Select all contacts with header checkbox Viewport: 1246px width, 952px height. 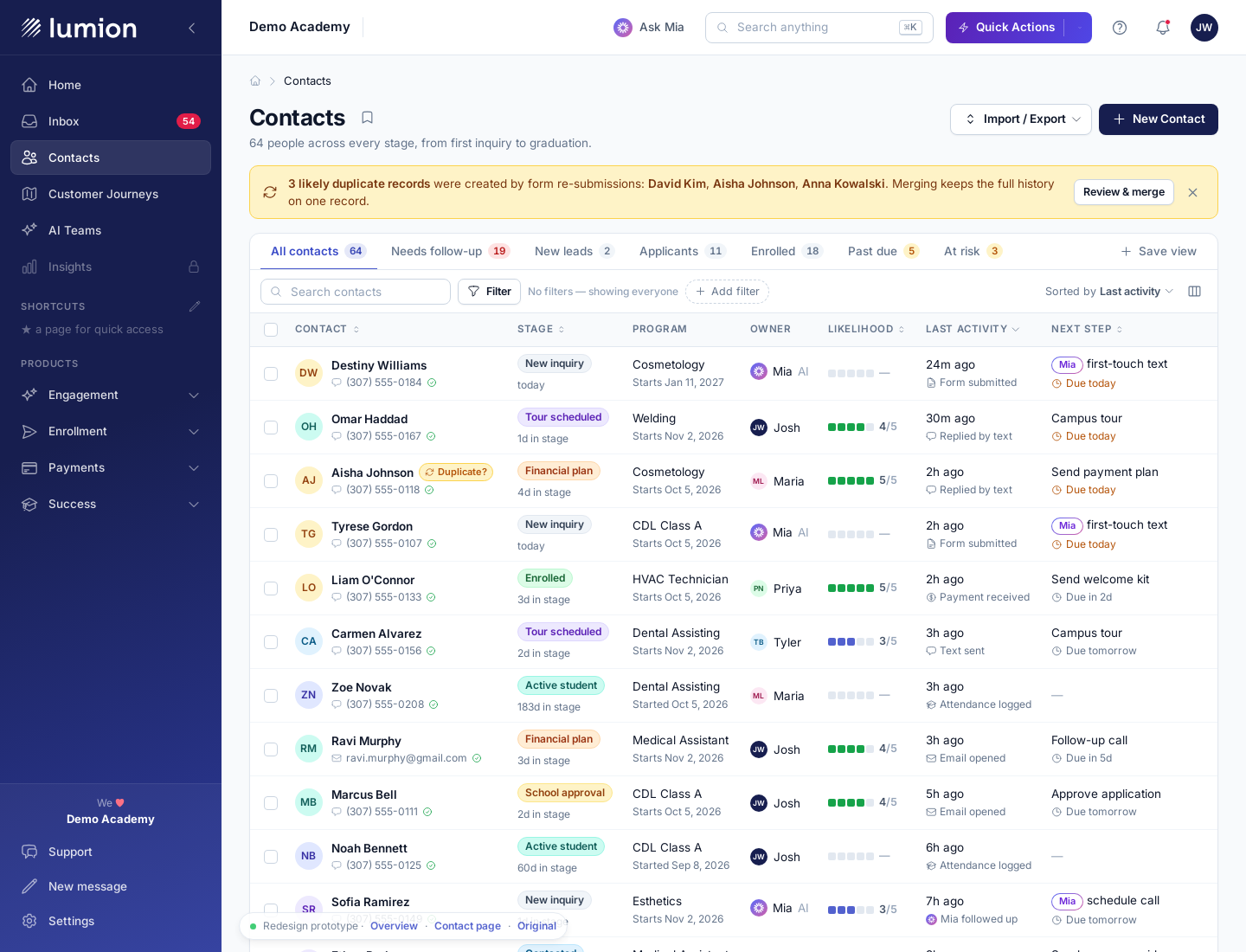pos(271,330)
